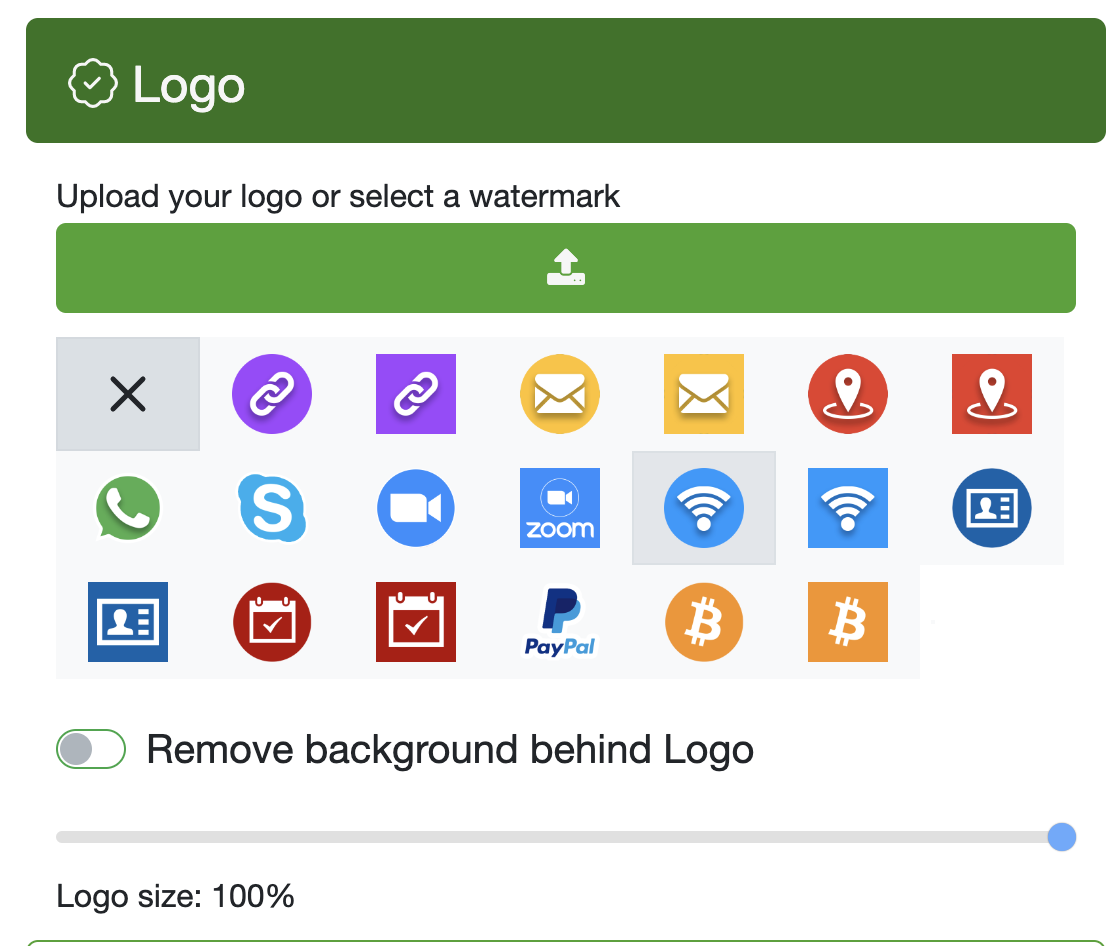The height and width of the screenshot is (946, 1114).
Task: Pick the square orange Bitcoin watermark
Action: pos(847,622)
